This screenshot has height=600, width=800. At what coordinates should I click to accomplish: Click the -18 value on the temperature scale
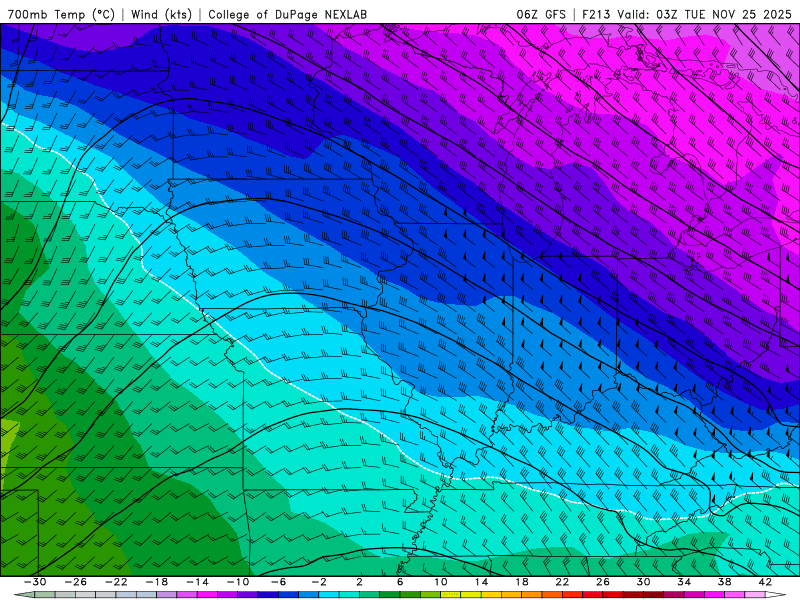click(157, 582)
